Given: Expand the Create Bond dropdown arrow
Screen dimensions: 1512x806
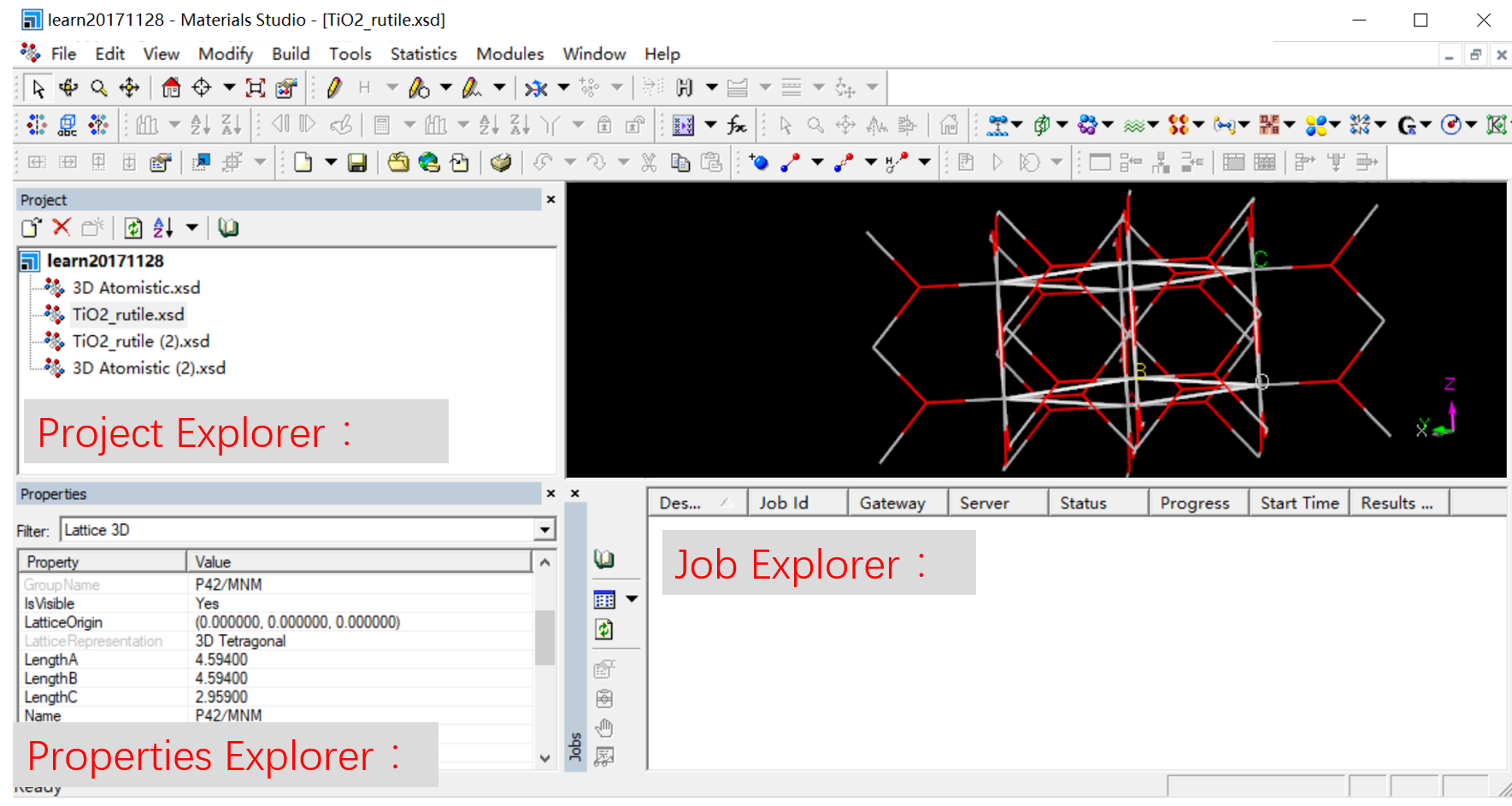Looking at the screenshot, I should tap(817, 162).
